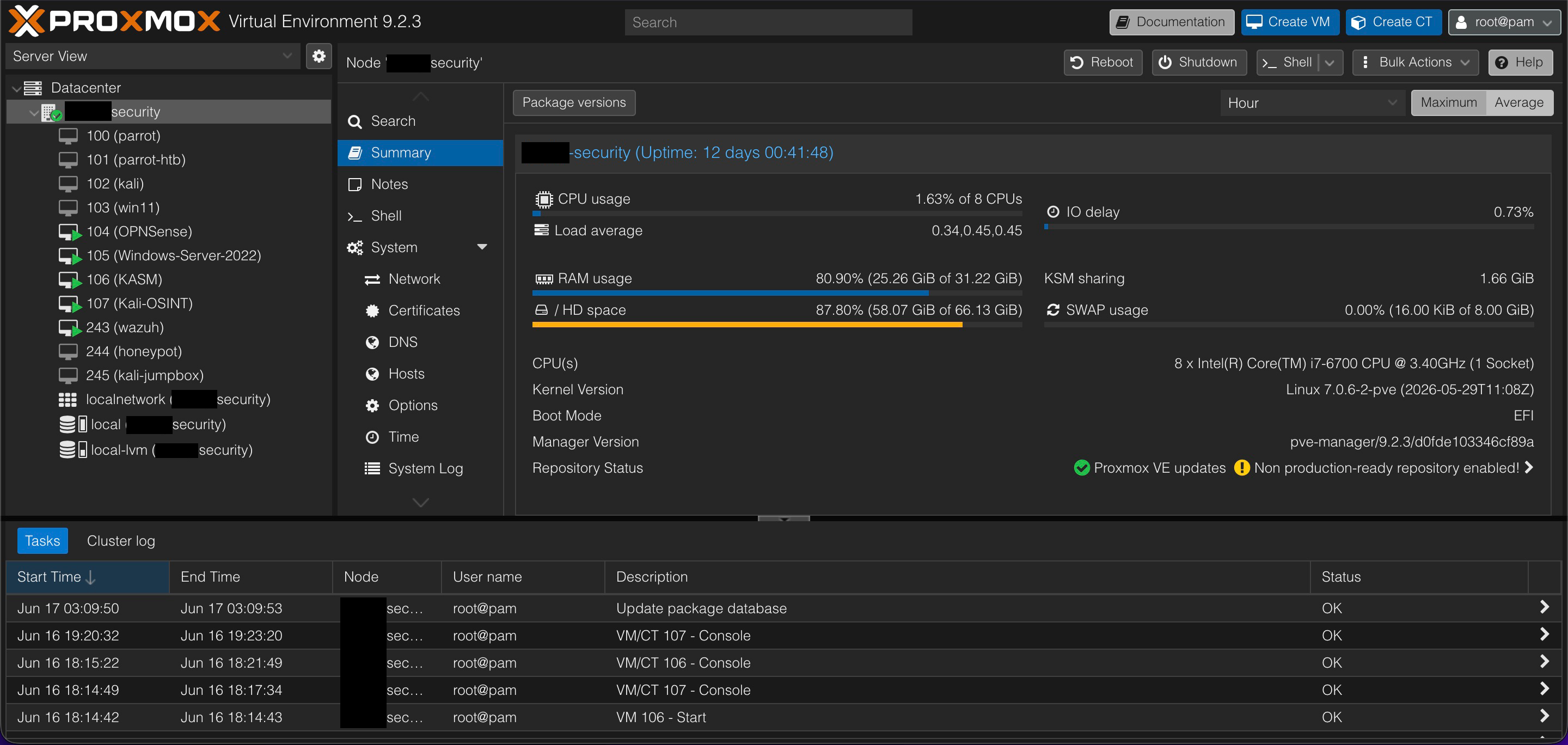The height and width of the screenshot is (745, 1568).
Task: Collapse the Datacenter tree
Action: (16, 88)
